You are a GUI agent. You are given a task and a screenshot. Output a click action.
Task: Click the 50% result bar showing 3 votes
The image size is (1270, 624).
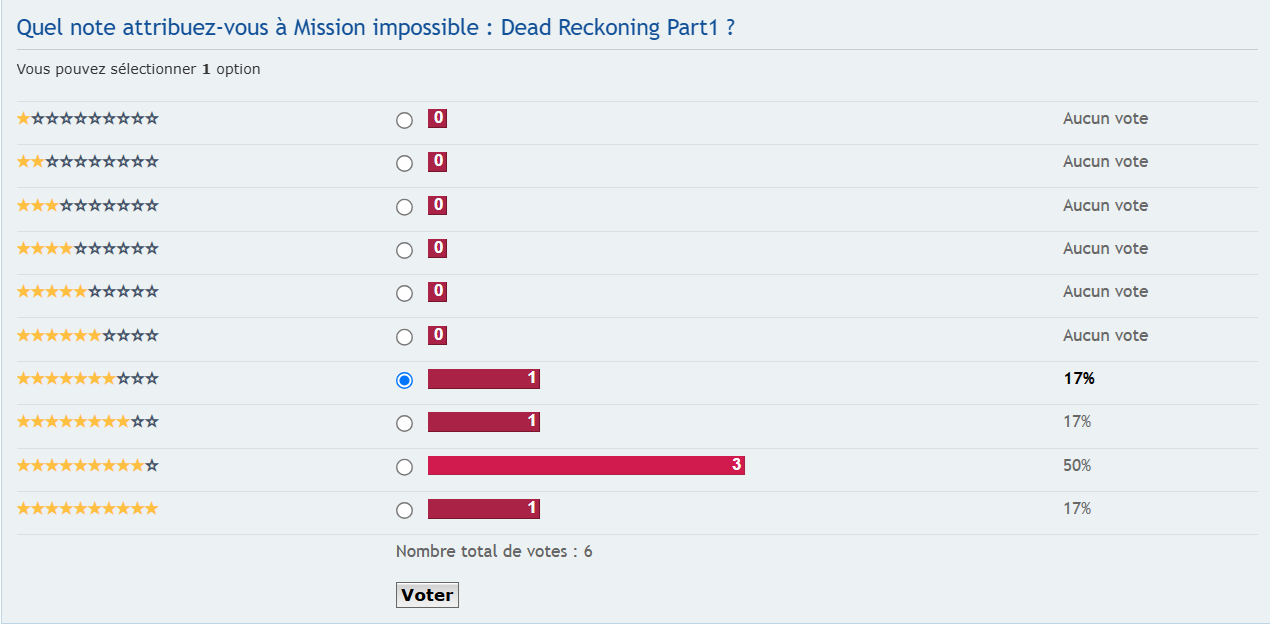(x=586, y=465)
